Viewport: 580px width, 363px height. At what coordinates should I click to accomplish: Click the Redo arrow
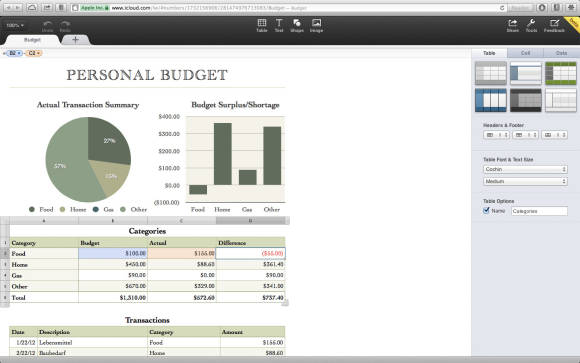coord(65,26)
